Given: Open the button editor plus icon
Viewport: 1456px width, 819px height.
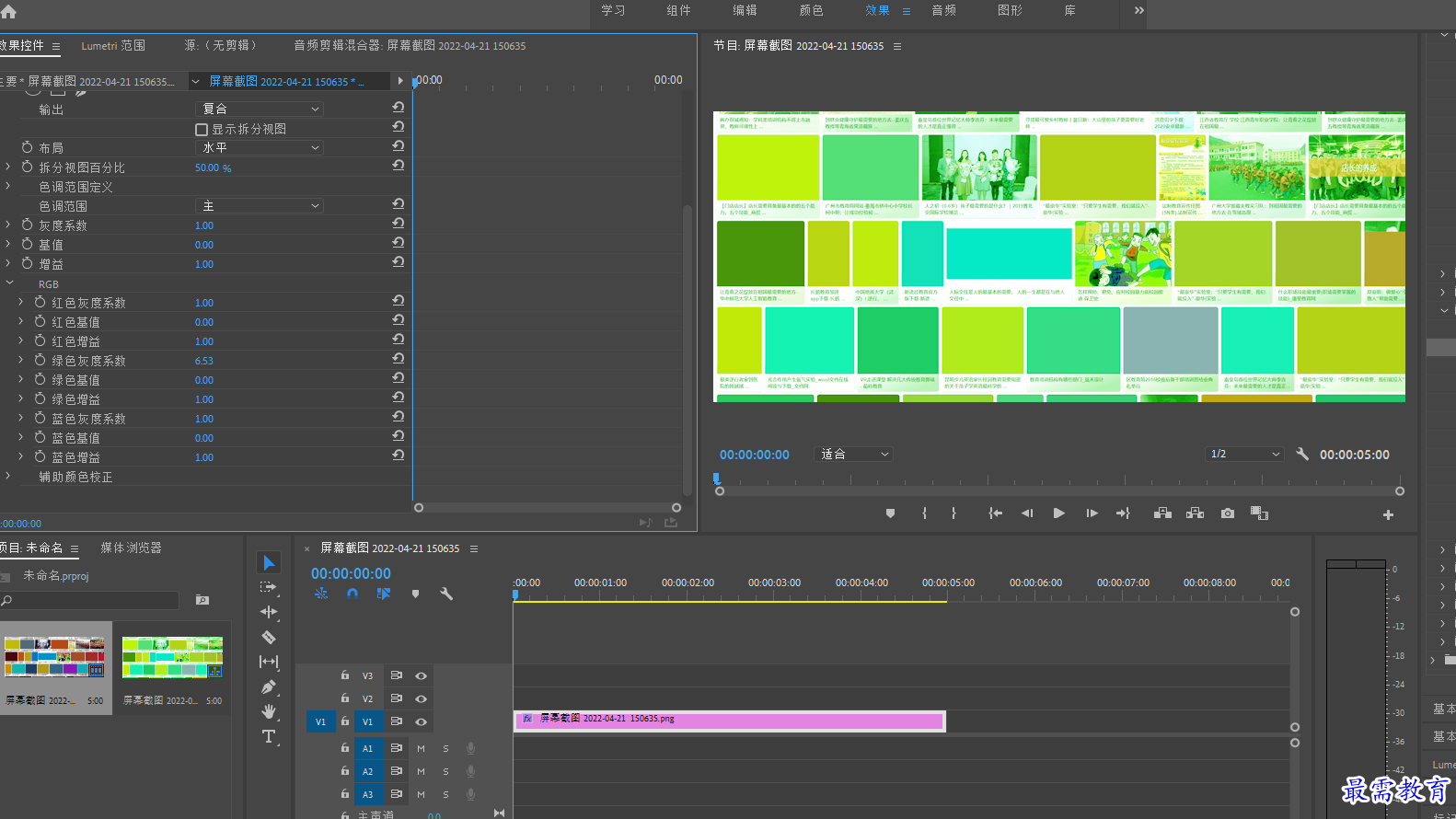Looking at the screenshot, I should click(x=1388, y=514).
